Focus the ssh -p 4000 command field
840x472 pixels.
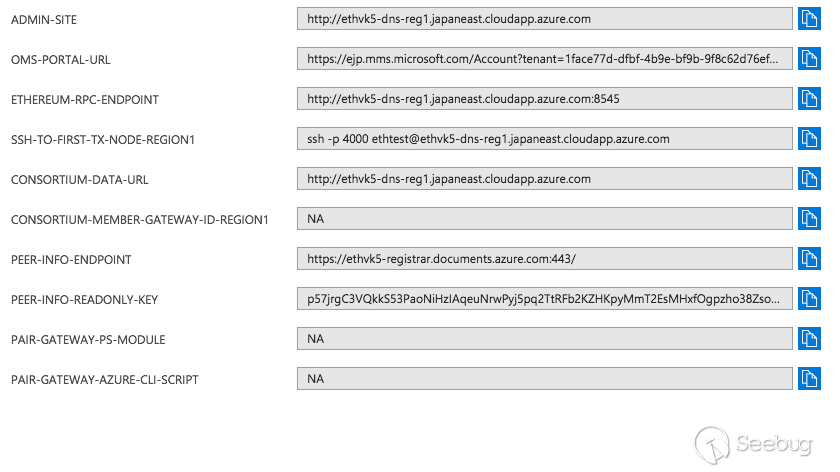coord(545,139)
